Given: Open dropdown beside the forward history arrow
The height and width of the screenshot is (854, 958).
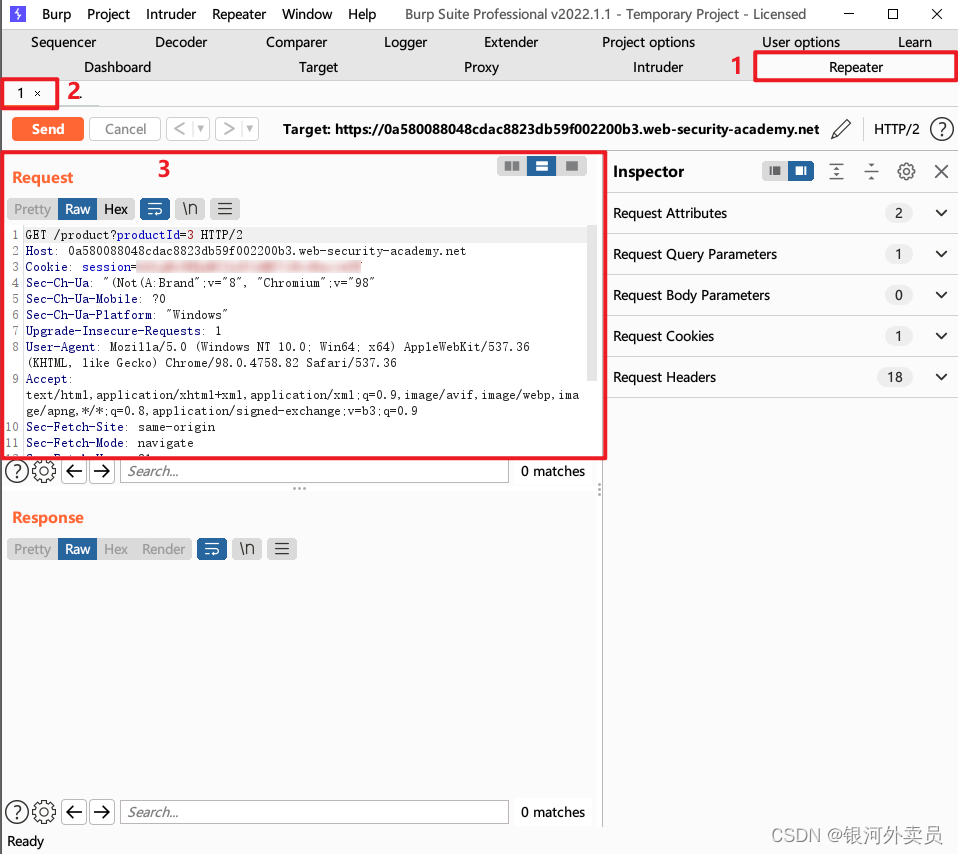Looking at the screenshot, I should 249,129.
